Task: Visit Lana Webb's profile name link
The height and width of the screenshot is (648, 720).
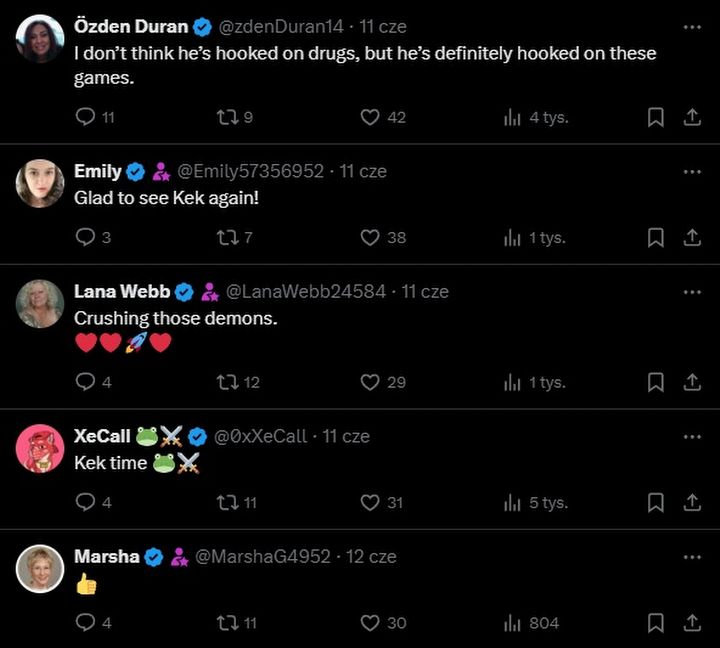Action: [122, 291]
